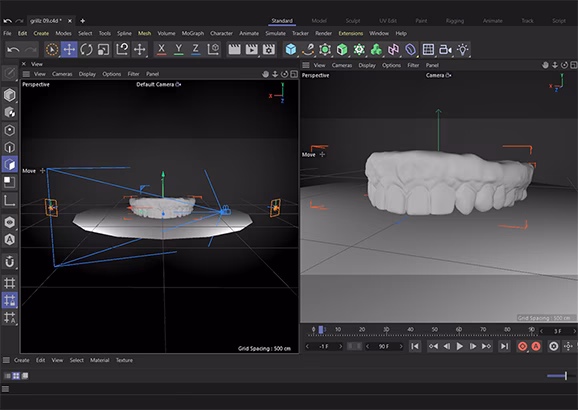Select the Rotate tool
This screenshot has width=578, height=410.
tap(87, 49)
